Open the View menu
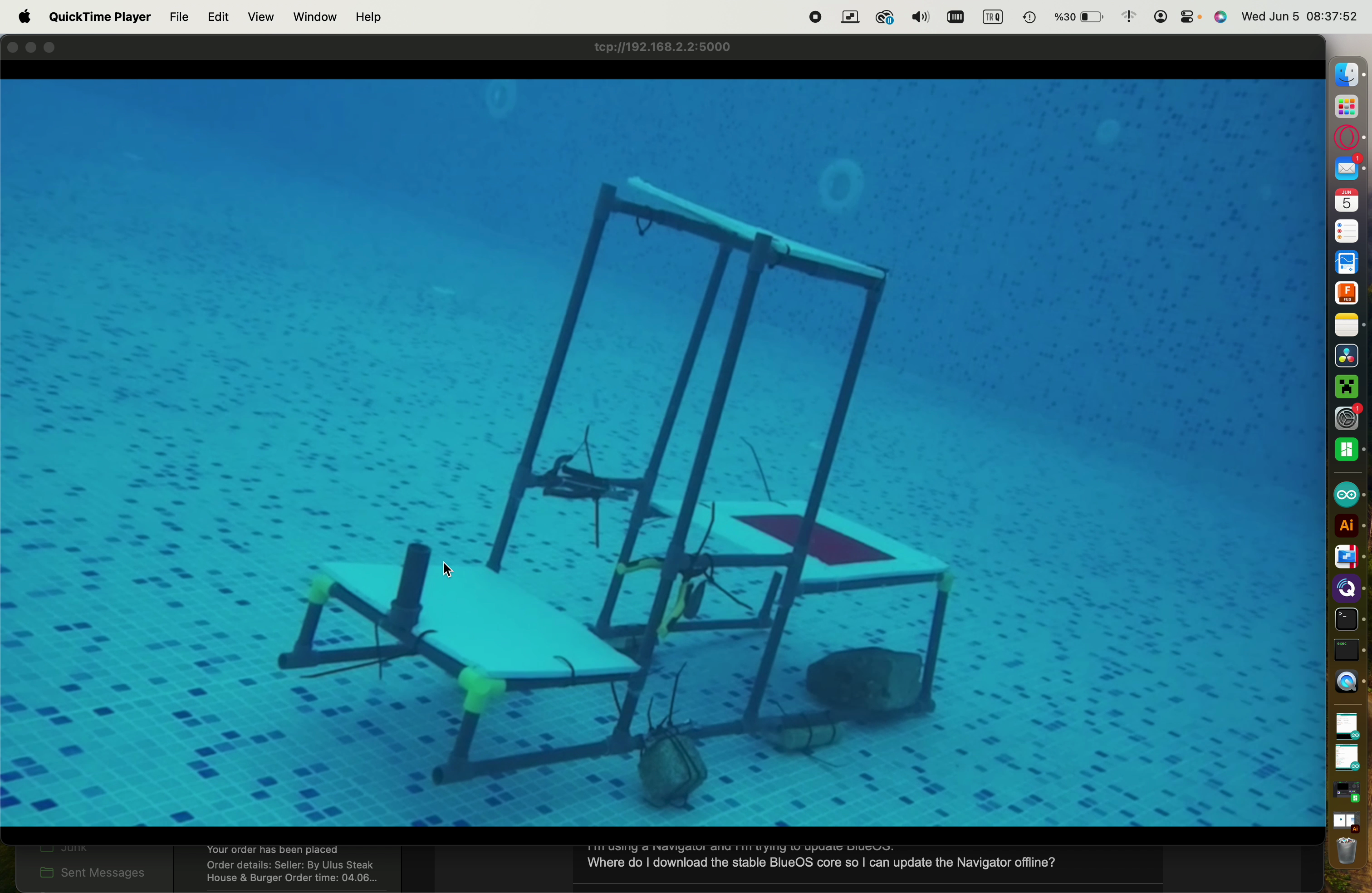The height and width of the screenshot is (893, 1372). tap(260, 17)
